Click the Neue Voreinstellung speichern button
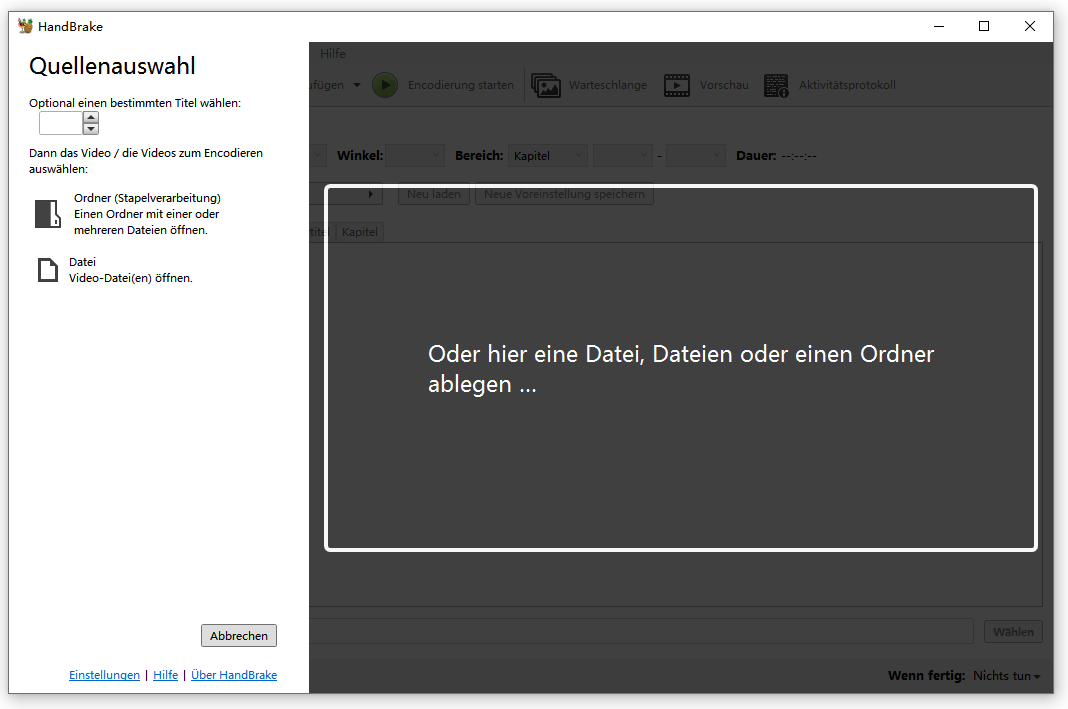 pyautogui.click(x=564, y=194)
